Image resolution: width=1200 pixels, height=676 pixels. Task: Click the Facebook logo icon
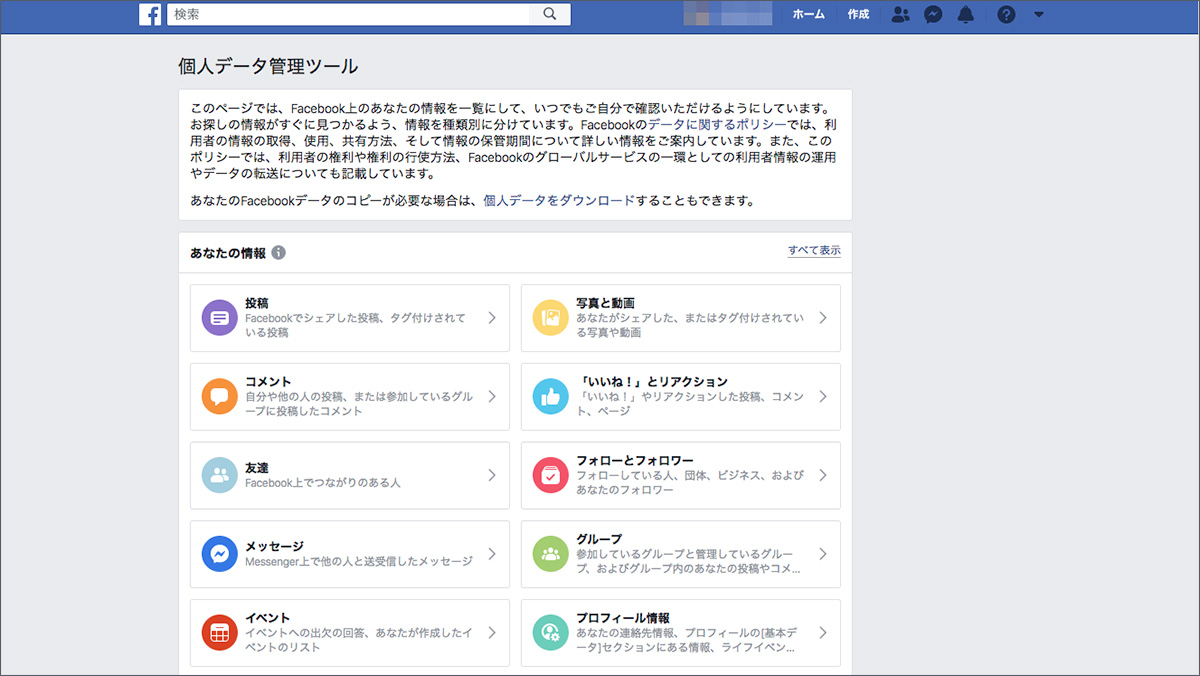[151, 14]
